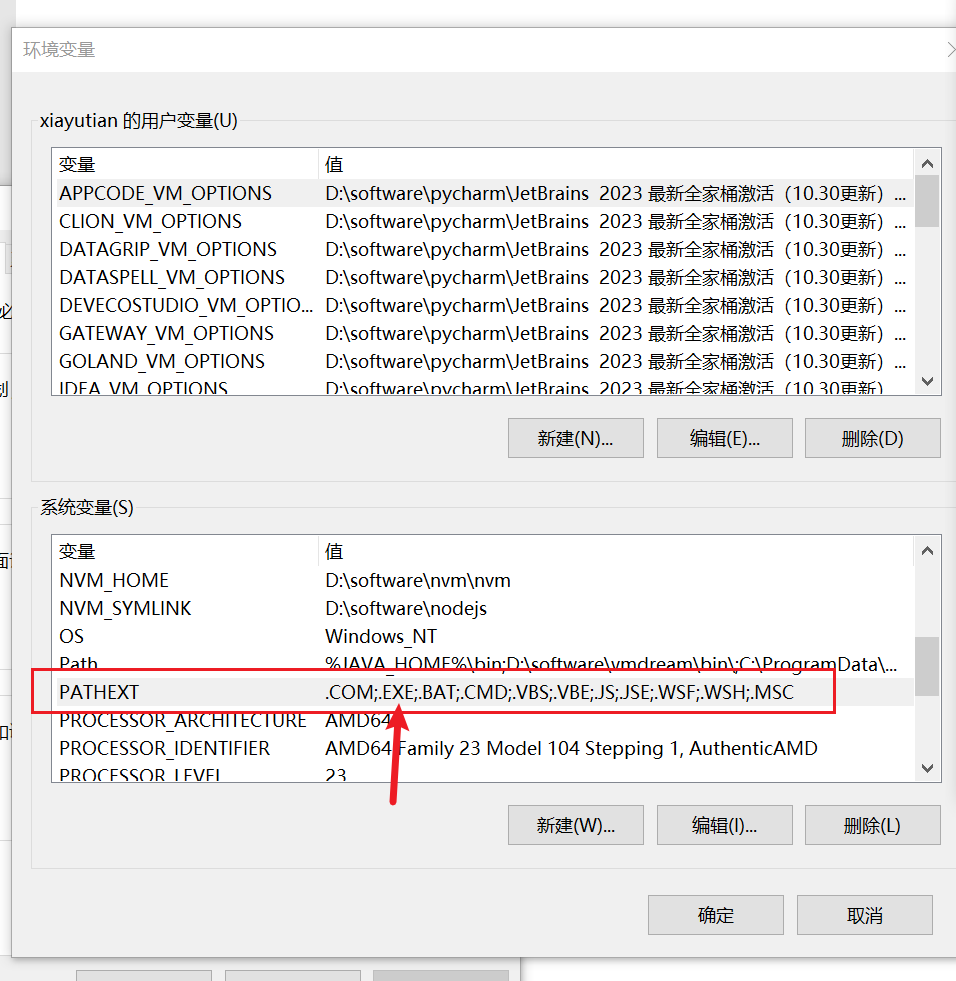
Task: Confirm the dialog with 确定
Action: tap(715, 915)
